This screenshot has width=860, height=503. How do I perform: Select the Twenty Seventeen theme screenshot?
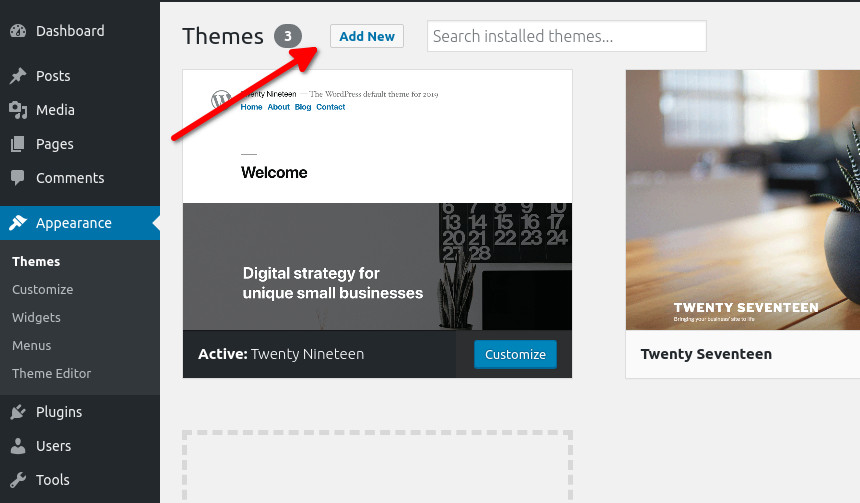coord(743,200)
